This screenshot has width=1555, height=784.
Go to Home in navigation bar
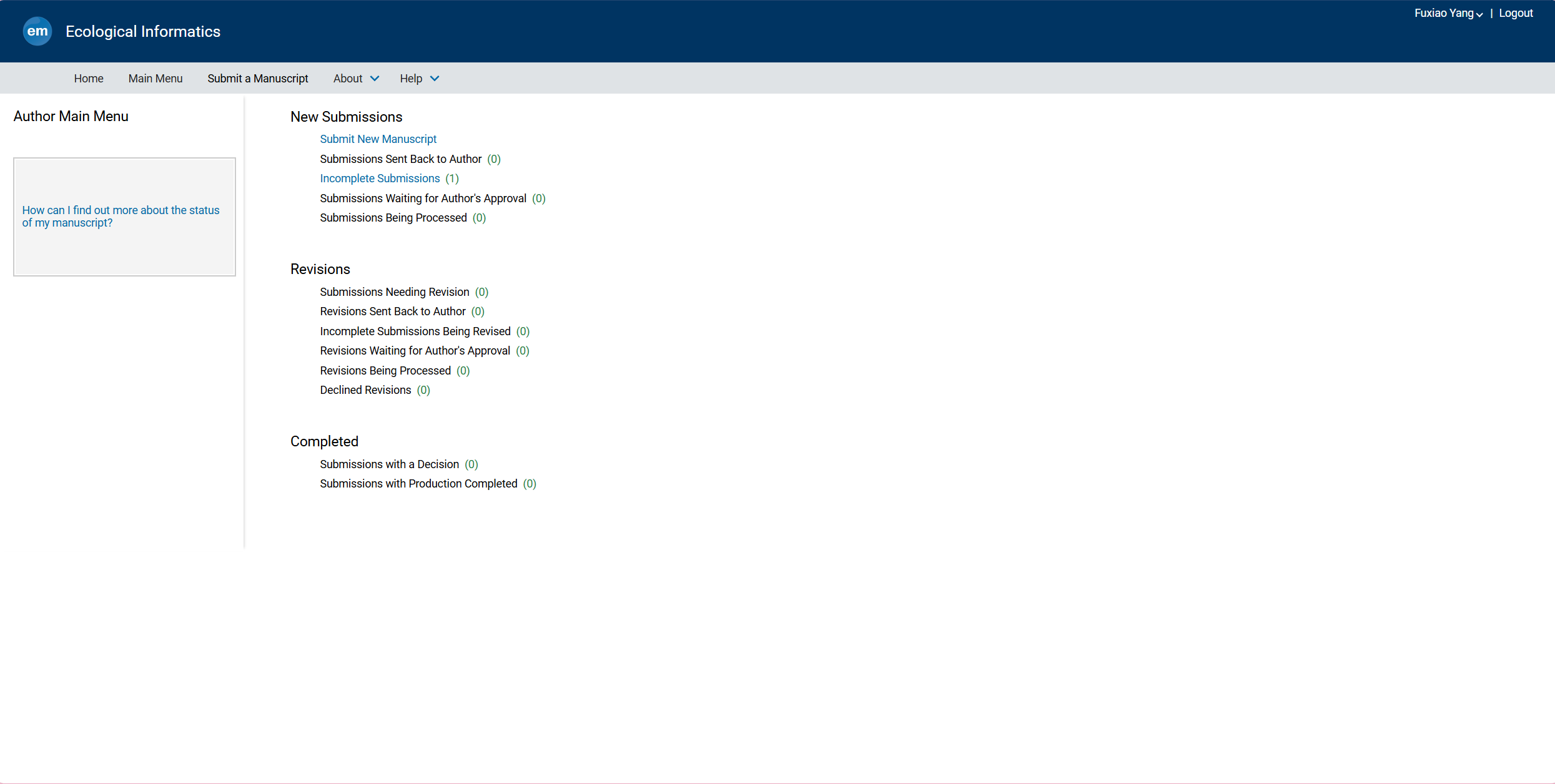click(x=88, y=79)
